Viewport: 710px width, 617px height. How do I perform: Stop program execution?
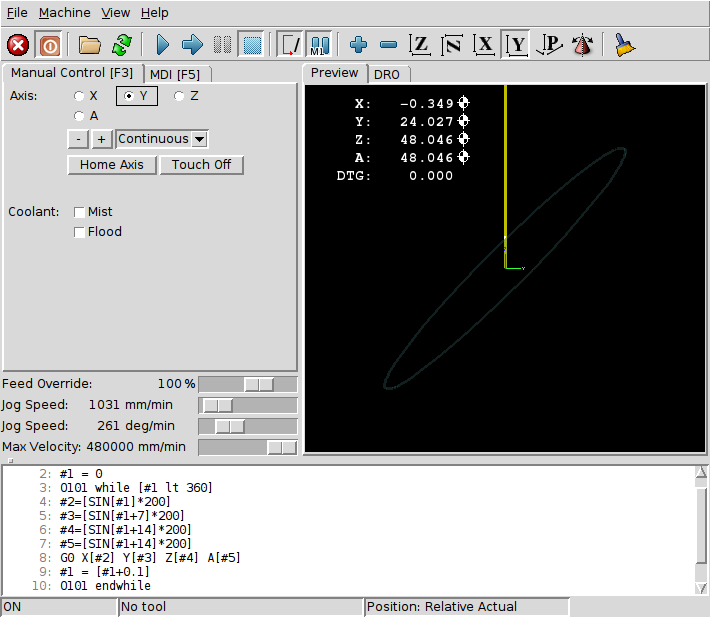point(252,45)
